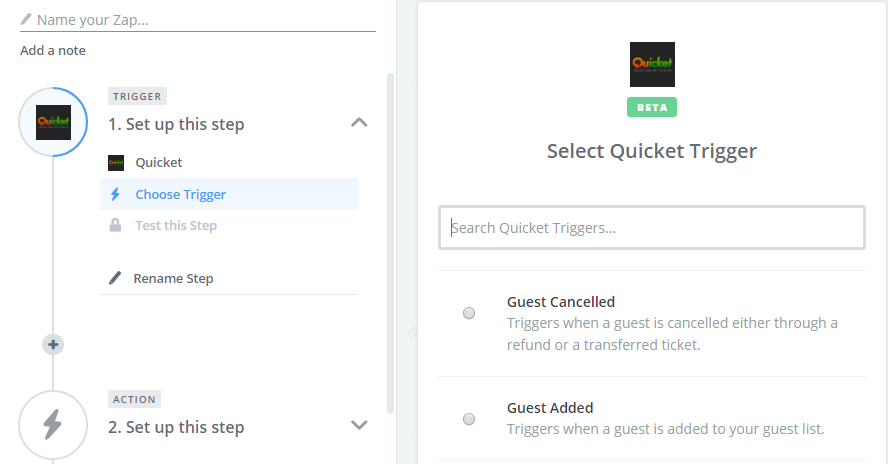Click the lightning bolt next to Choose Trigger
The height and width of the screenshot is (464, 888).
click(115, 194)
